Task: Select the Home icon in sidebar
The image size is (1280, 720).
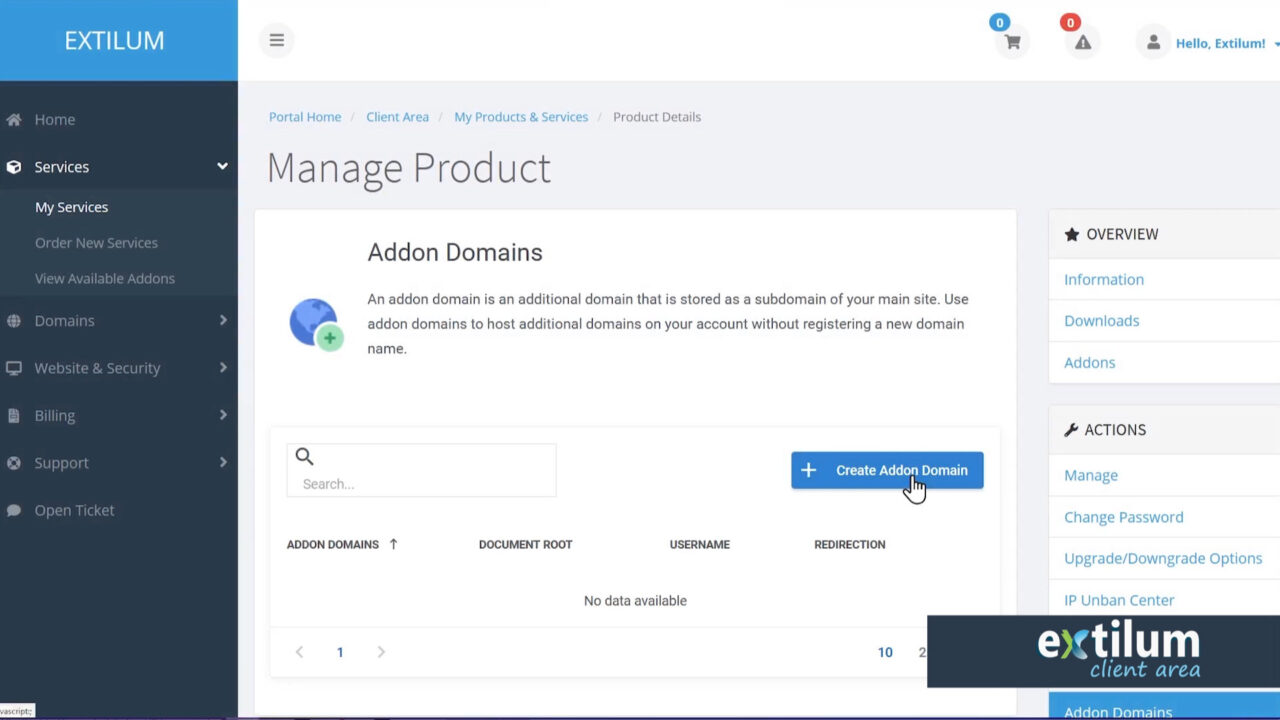Action: (x=14, y=119)
